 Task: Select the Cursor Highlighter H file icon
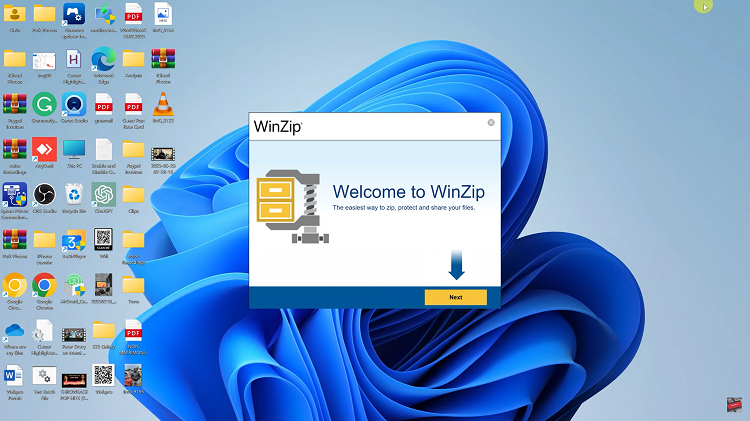74,60
